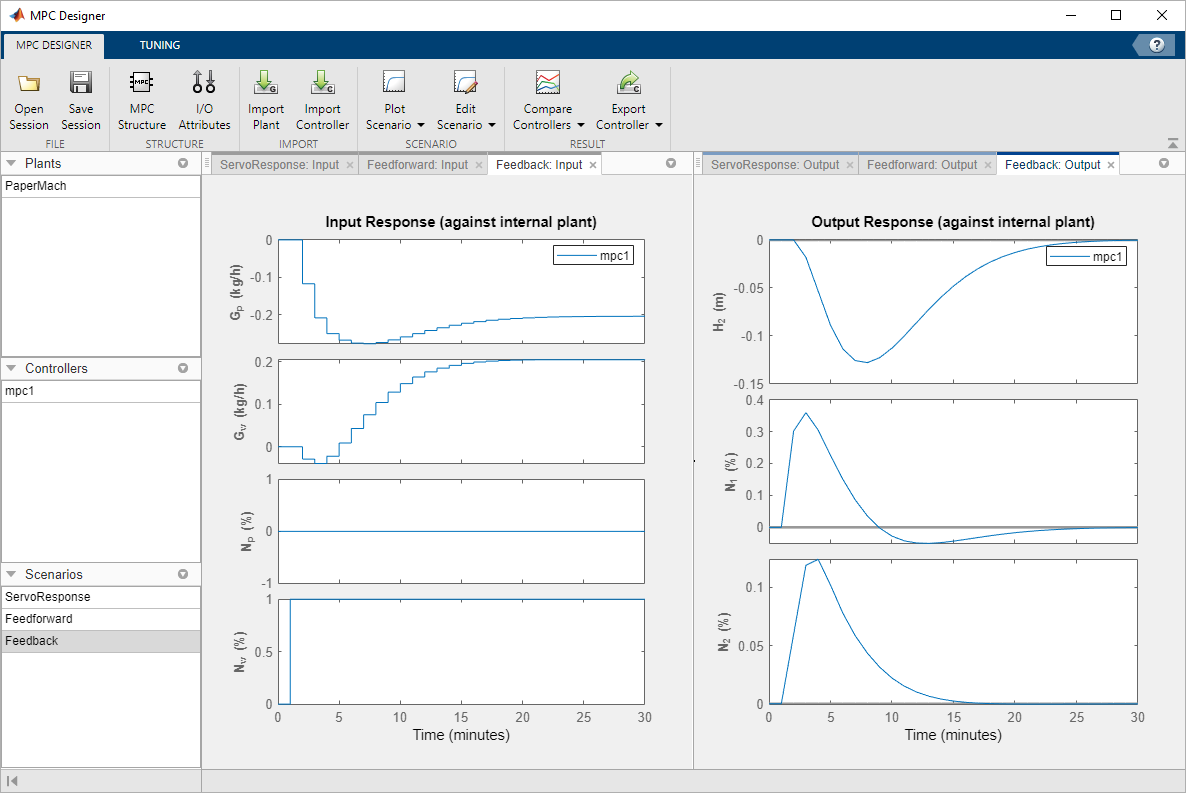Open a saved session
The height and width of the screenshot is (793, 1186).
[x=28, y=97]
